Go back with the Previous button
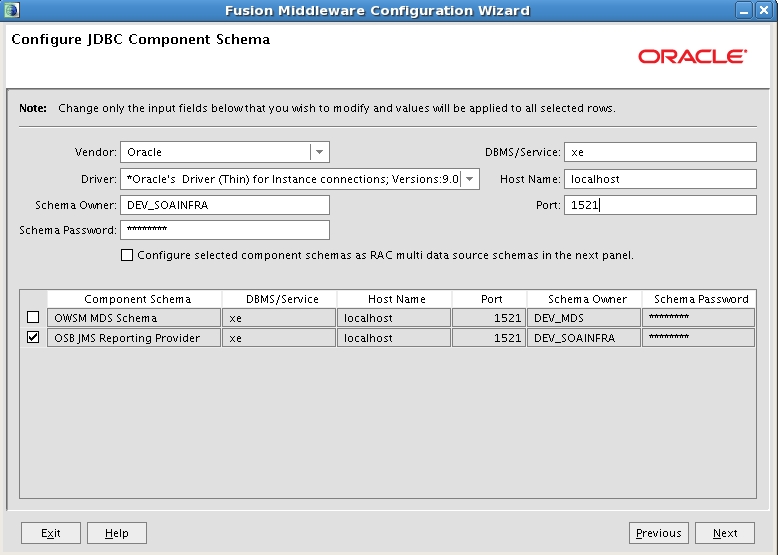The height and width of the screenshot is (555, 778). click(658, 533)
